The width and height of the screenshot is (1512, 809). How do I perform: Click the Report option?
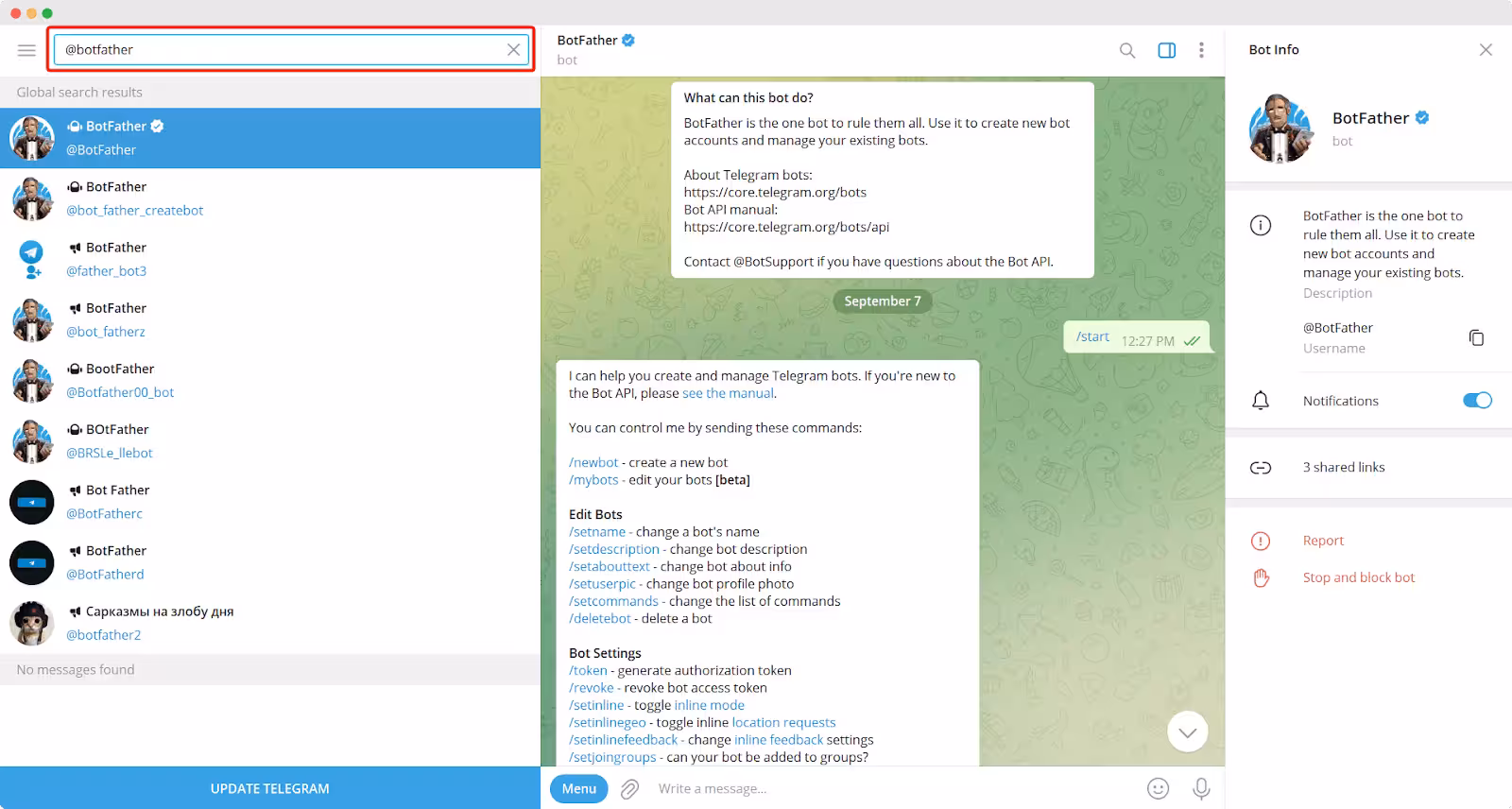(x=1323, y=541)
